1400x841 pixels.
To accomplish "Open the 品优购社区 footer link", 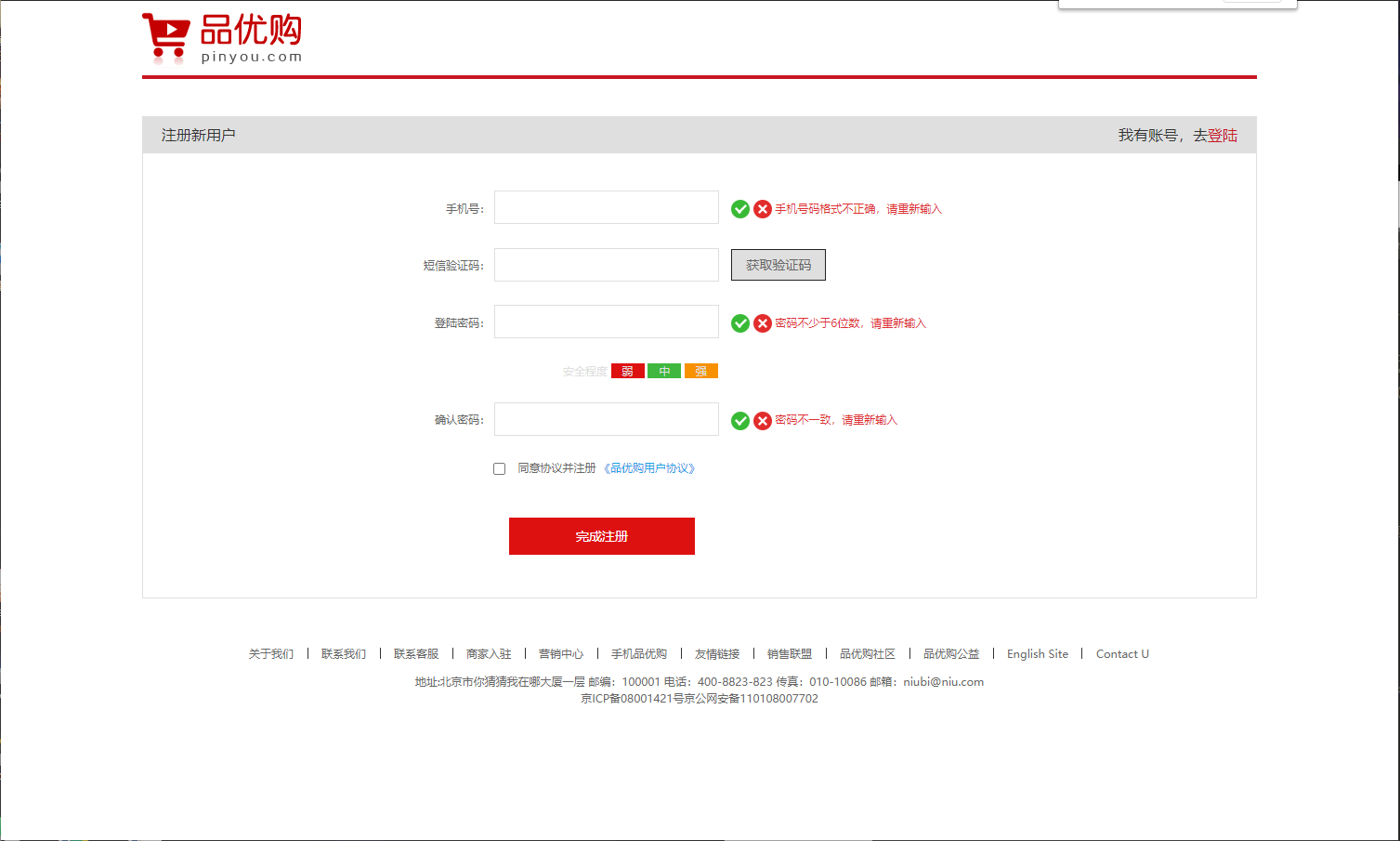I will click(868, 654).
